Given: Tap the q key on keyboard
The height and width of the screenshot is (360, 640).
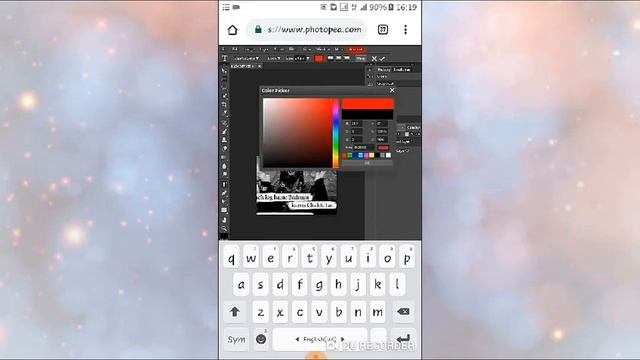Looking at the screenshot, I should 231,258.
